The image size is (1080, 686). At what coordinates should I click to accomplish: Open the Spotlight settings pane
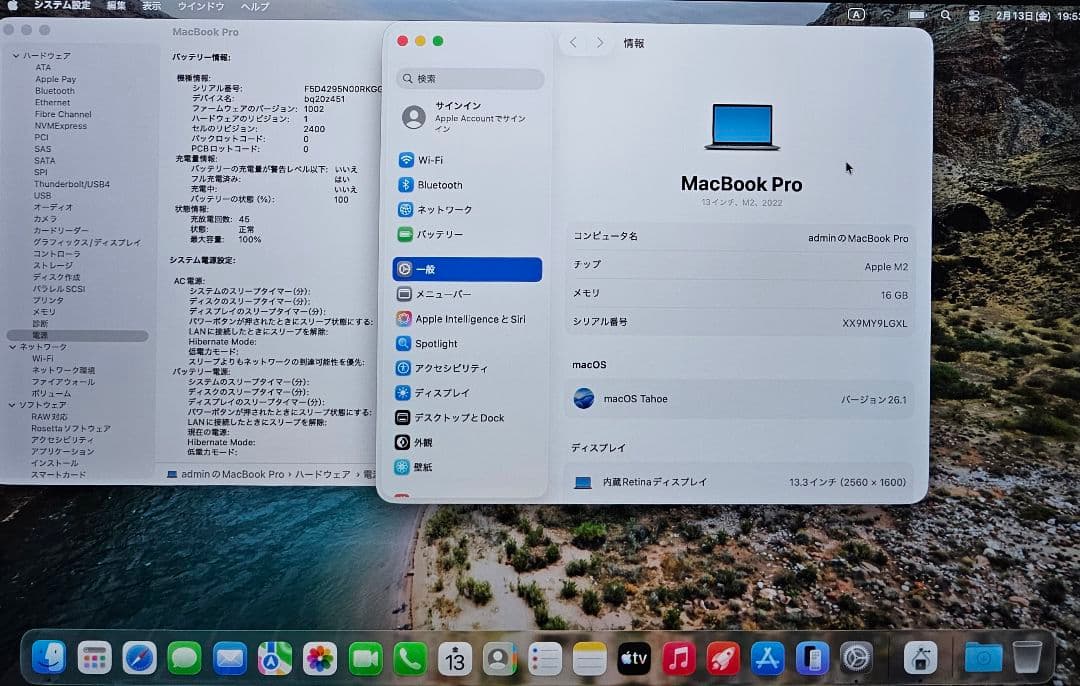point(436,343)
